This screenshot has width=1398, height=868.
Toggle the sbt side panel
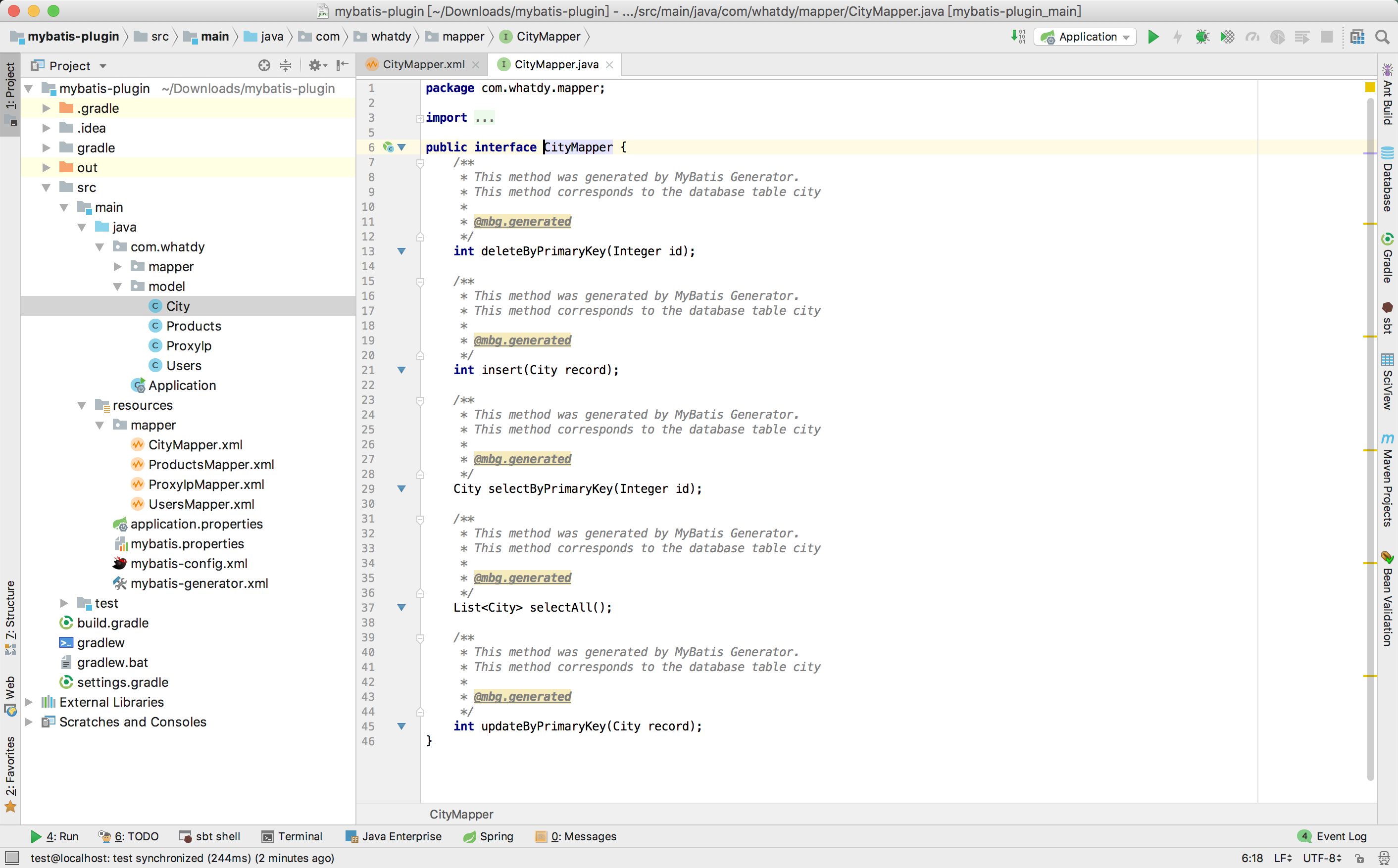click(x=1388, y=318)
